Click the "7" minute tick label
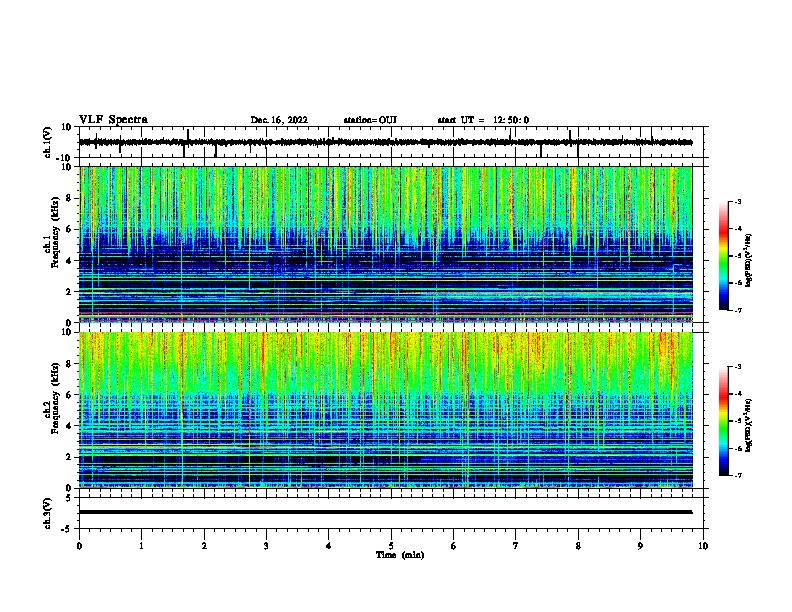 point(516,546)
